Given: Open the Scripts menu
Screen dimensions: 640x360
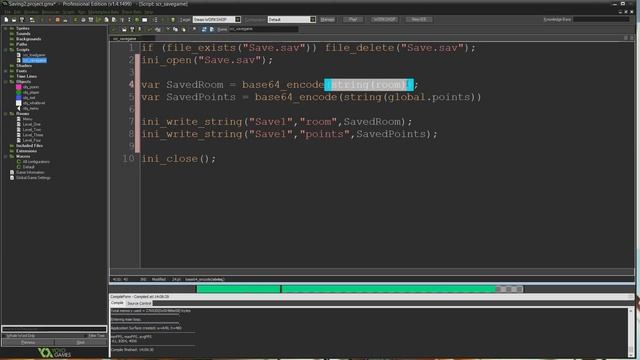Looking at the screenshot, I should point(69,12).
